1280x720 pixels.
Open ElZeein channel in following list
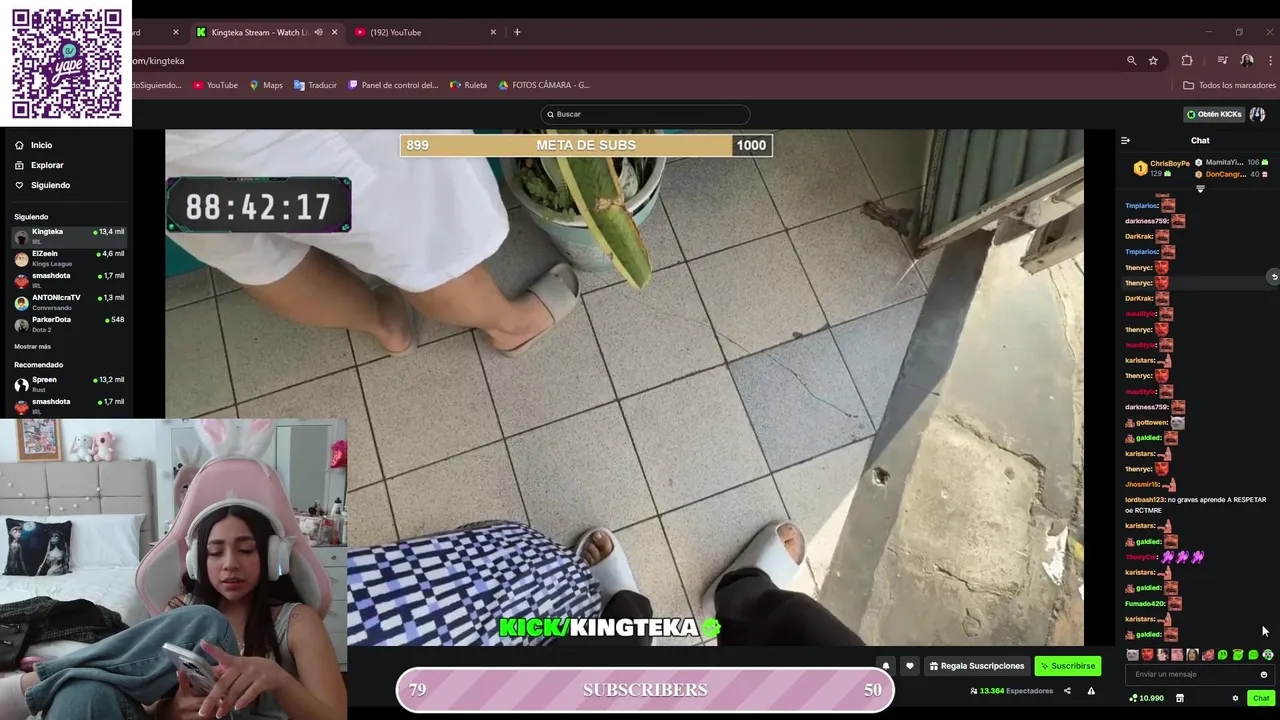click(x=68, y=258)
